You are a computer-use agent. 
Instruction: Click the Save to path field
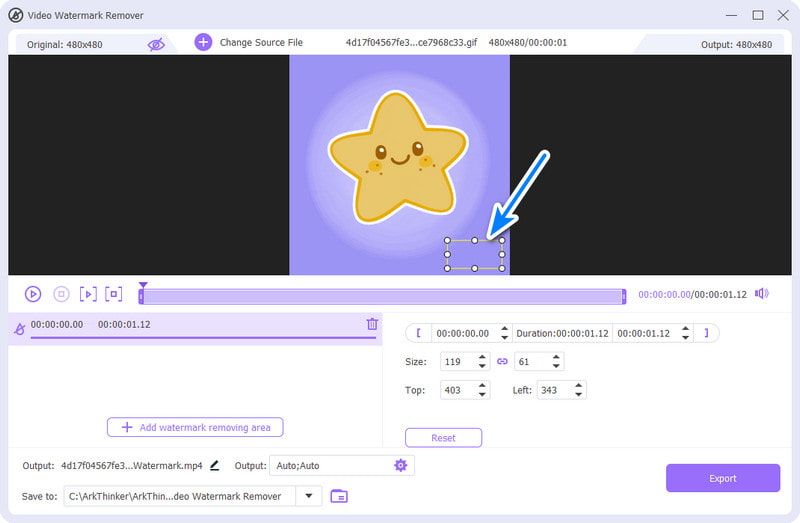click(180, 496)
